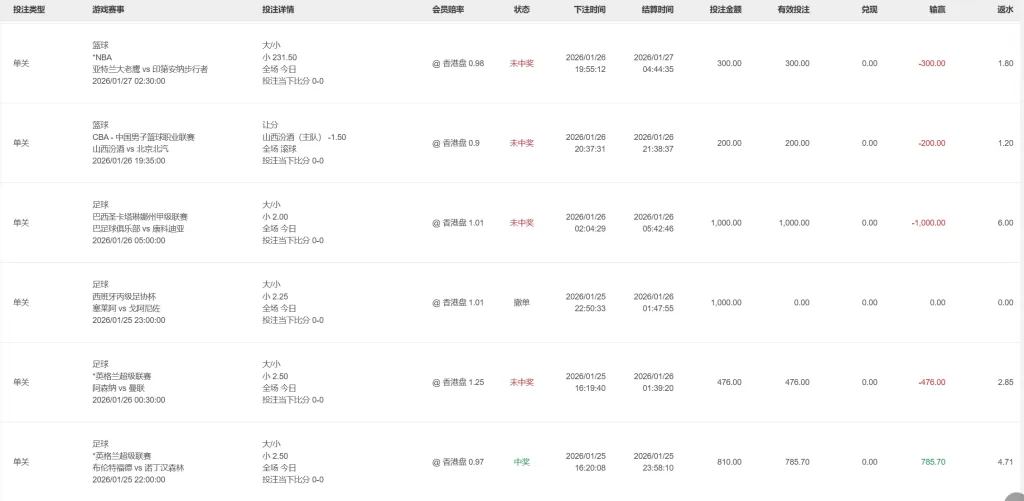Select the 返水 column header
The image size is (1024, 501).
tap(1005, 9)
